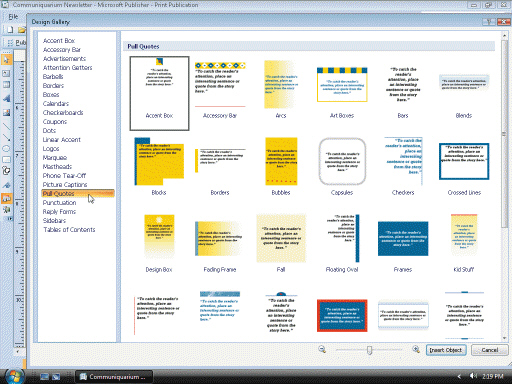This screenshot has height=384, width=512.
Task: Open the Marquee category
Action: pos(55,158)
